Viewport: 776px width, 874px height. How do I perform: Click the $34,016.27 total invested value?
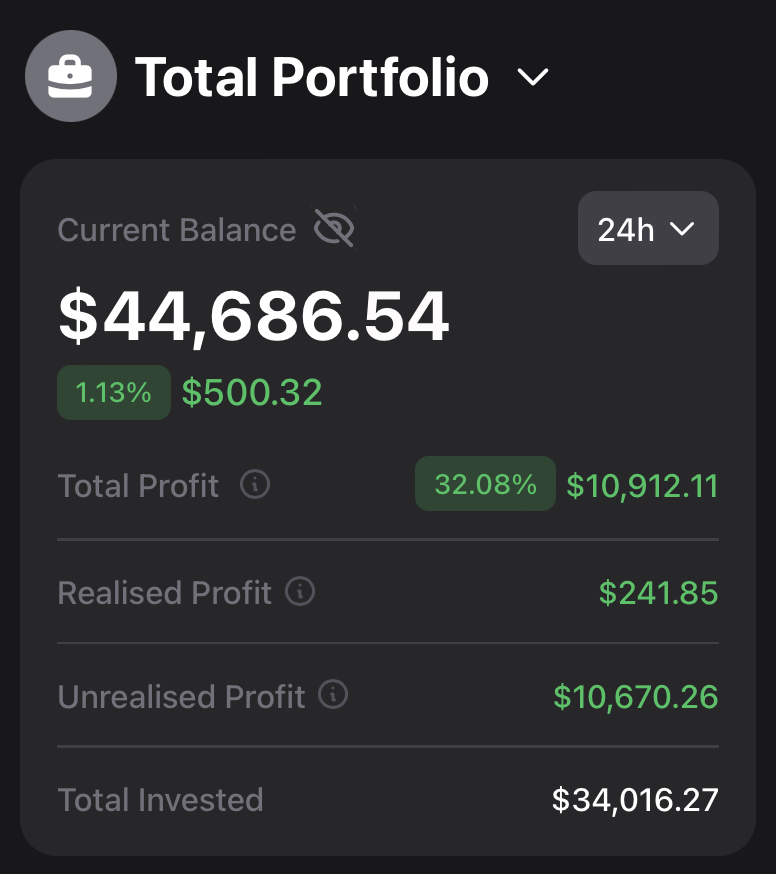coord(635,800)
